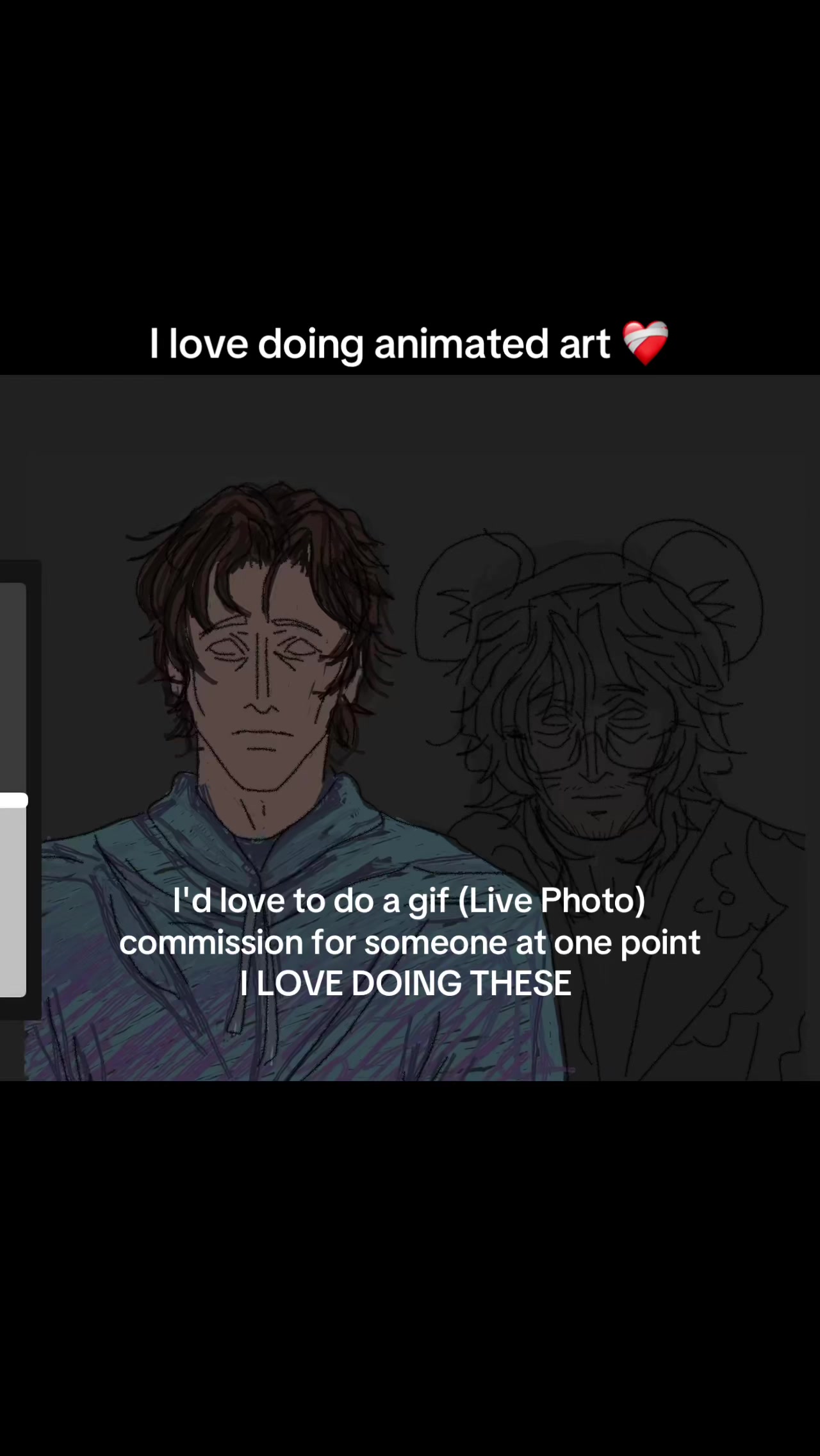Tap the mending heart emoji in the title

pyautogui.click(x=646, y=343)
